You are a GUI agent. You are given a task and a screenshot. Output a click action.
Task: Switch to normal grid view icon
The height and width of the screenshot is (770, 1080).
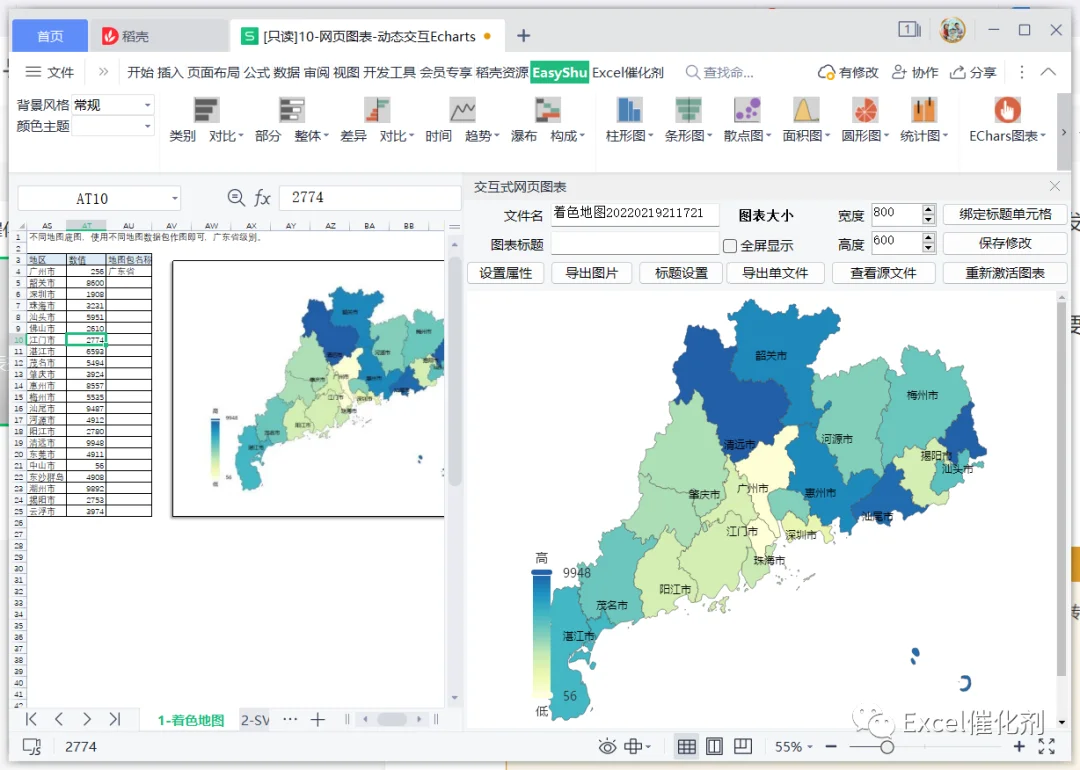(687, 747)
